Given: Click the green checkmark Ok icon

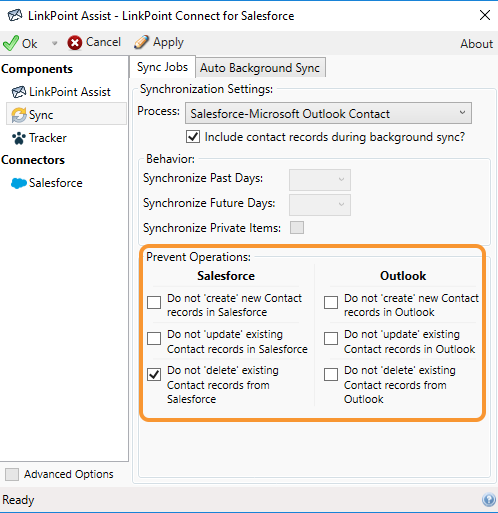Looking at the screenshot, I should click(x=11, y=43).
